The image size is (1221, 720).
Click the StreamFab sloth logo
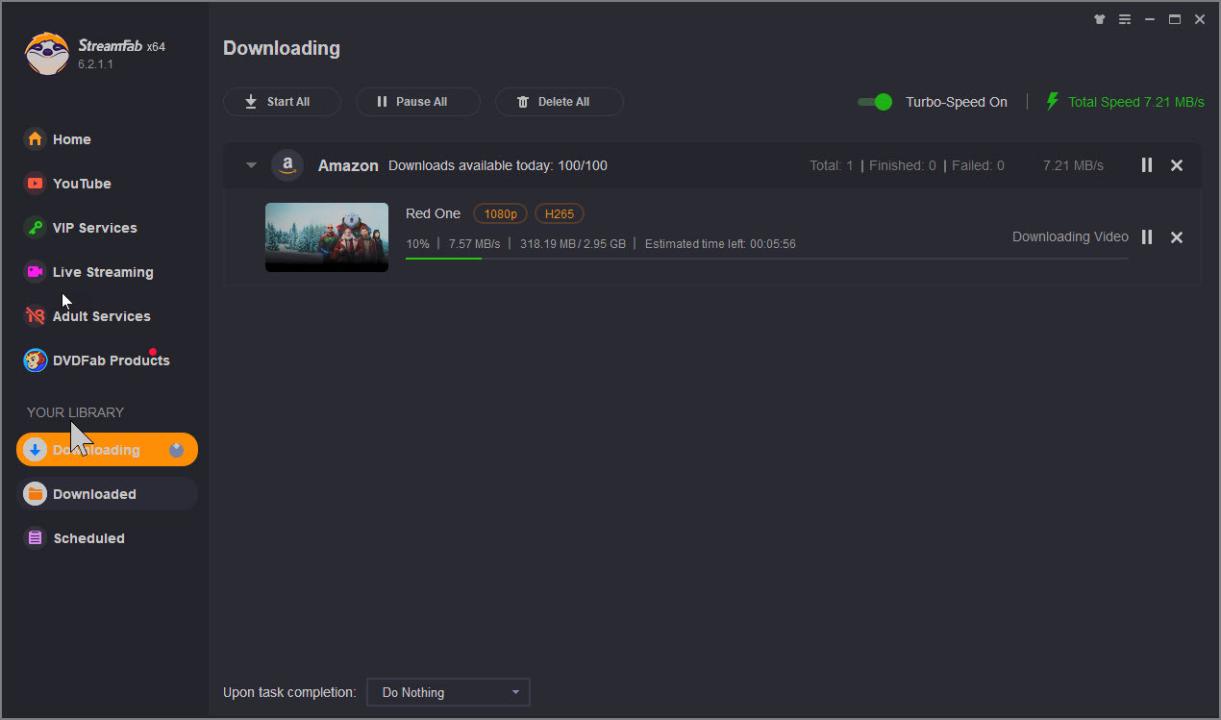[47, 54]
